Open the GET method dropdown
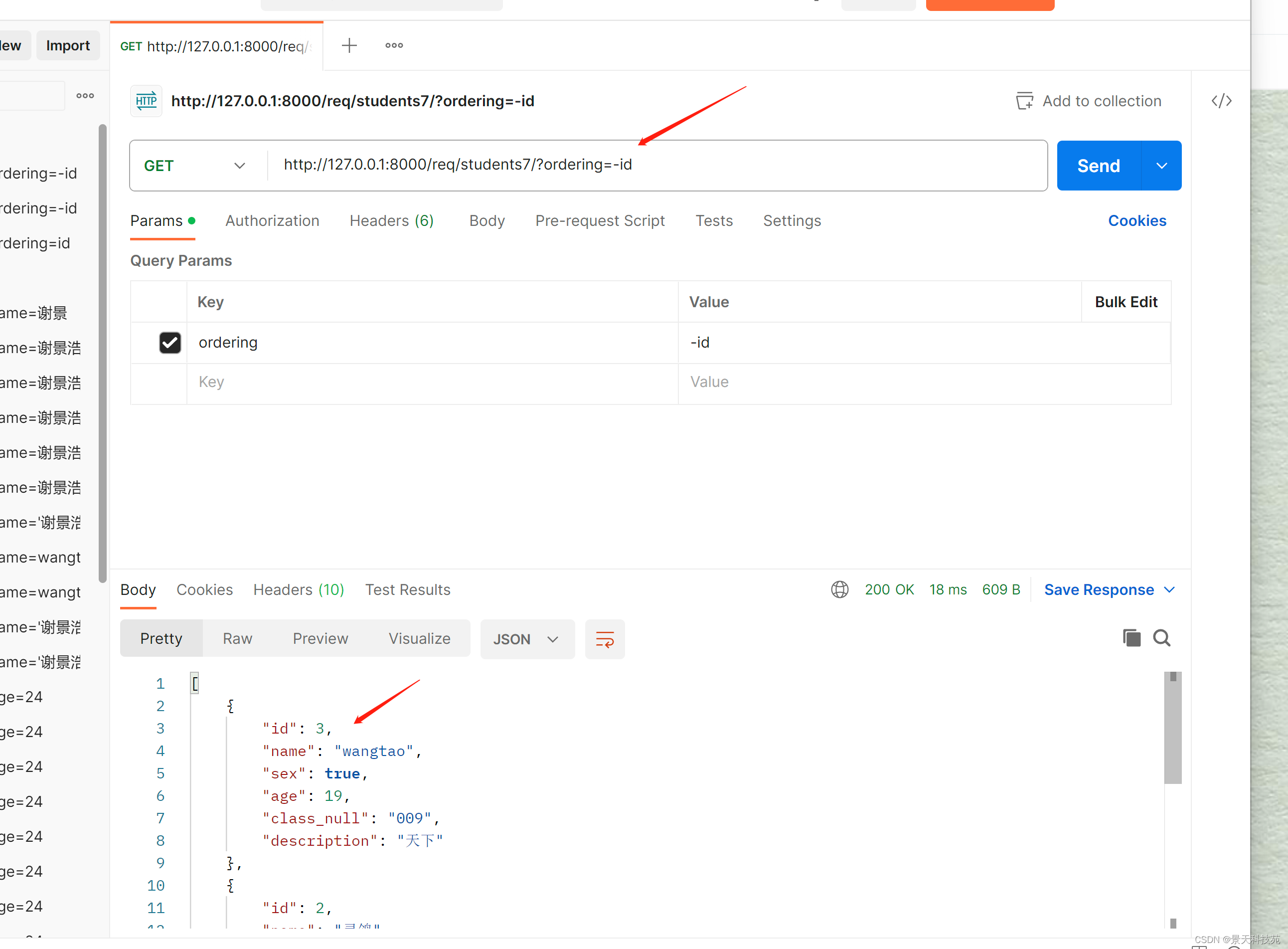The width and height of the screenshot is (1288, 949). 195,166
